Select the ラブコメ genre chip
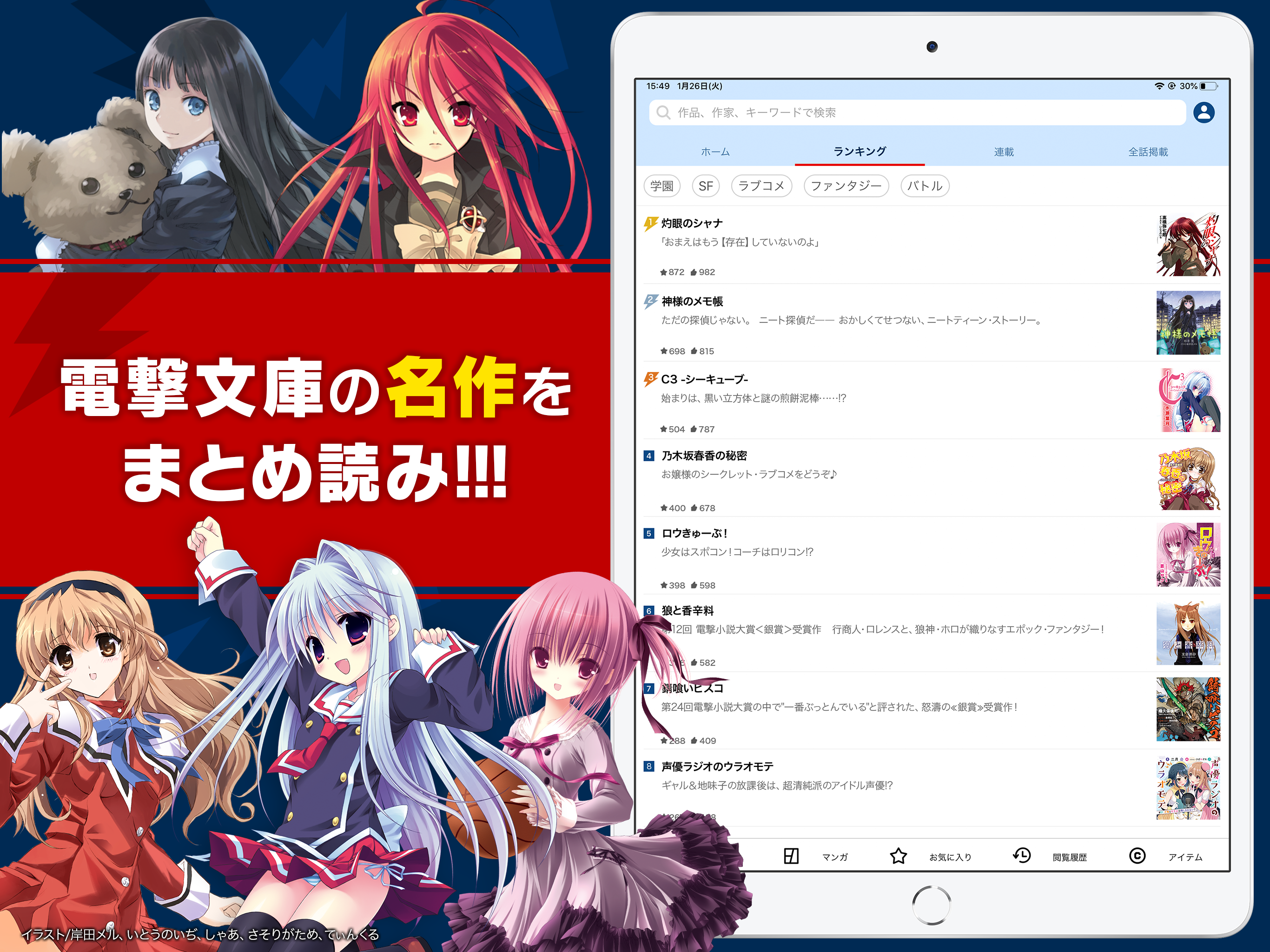This screenshot has height=952, width=1270. (x=761, y=186)
